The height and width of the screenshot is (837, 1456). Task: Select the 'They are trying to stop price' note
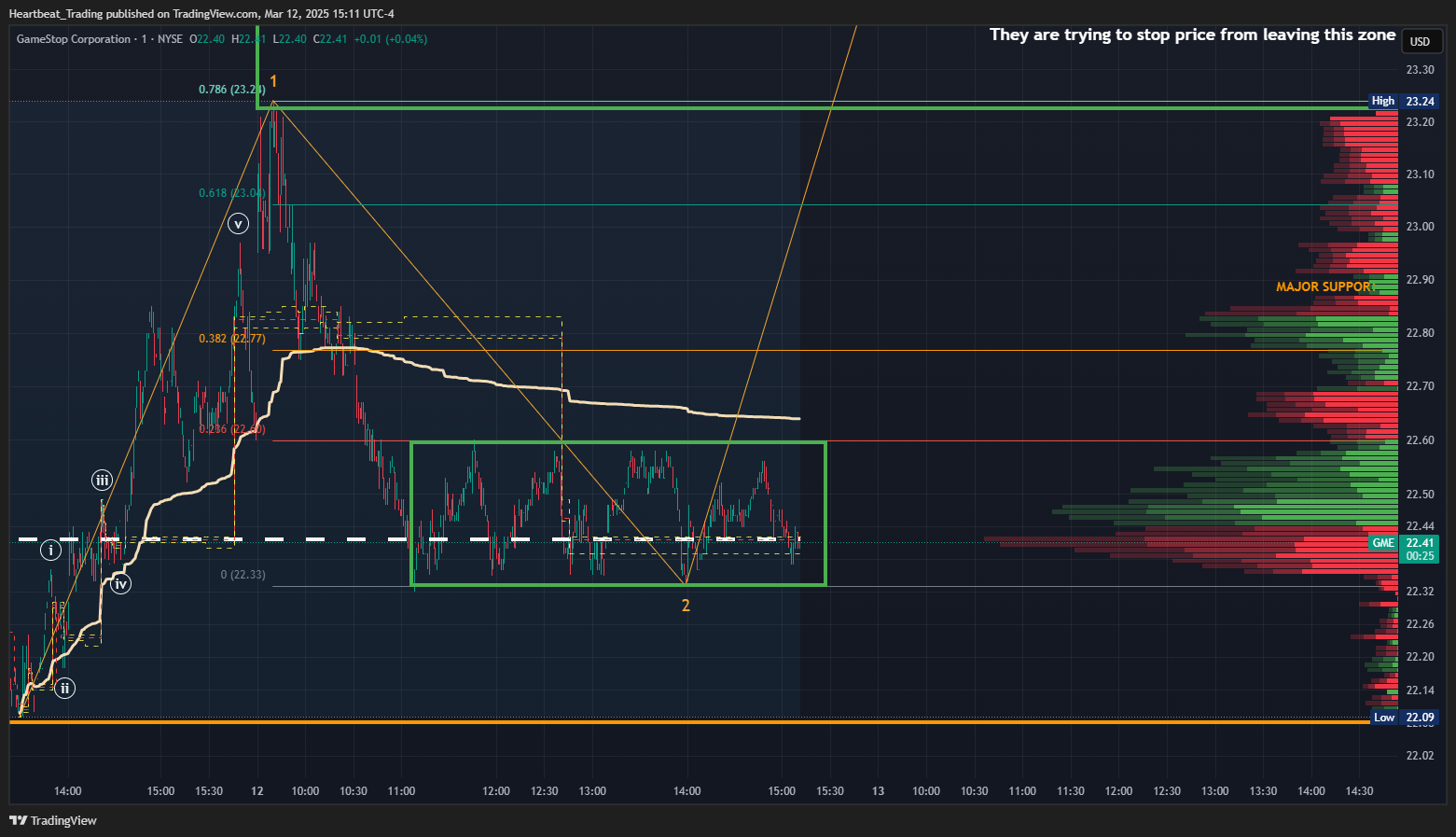(1192, 35)
